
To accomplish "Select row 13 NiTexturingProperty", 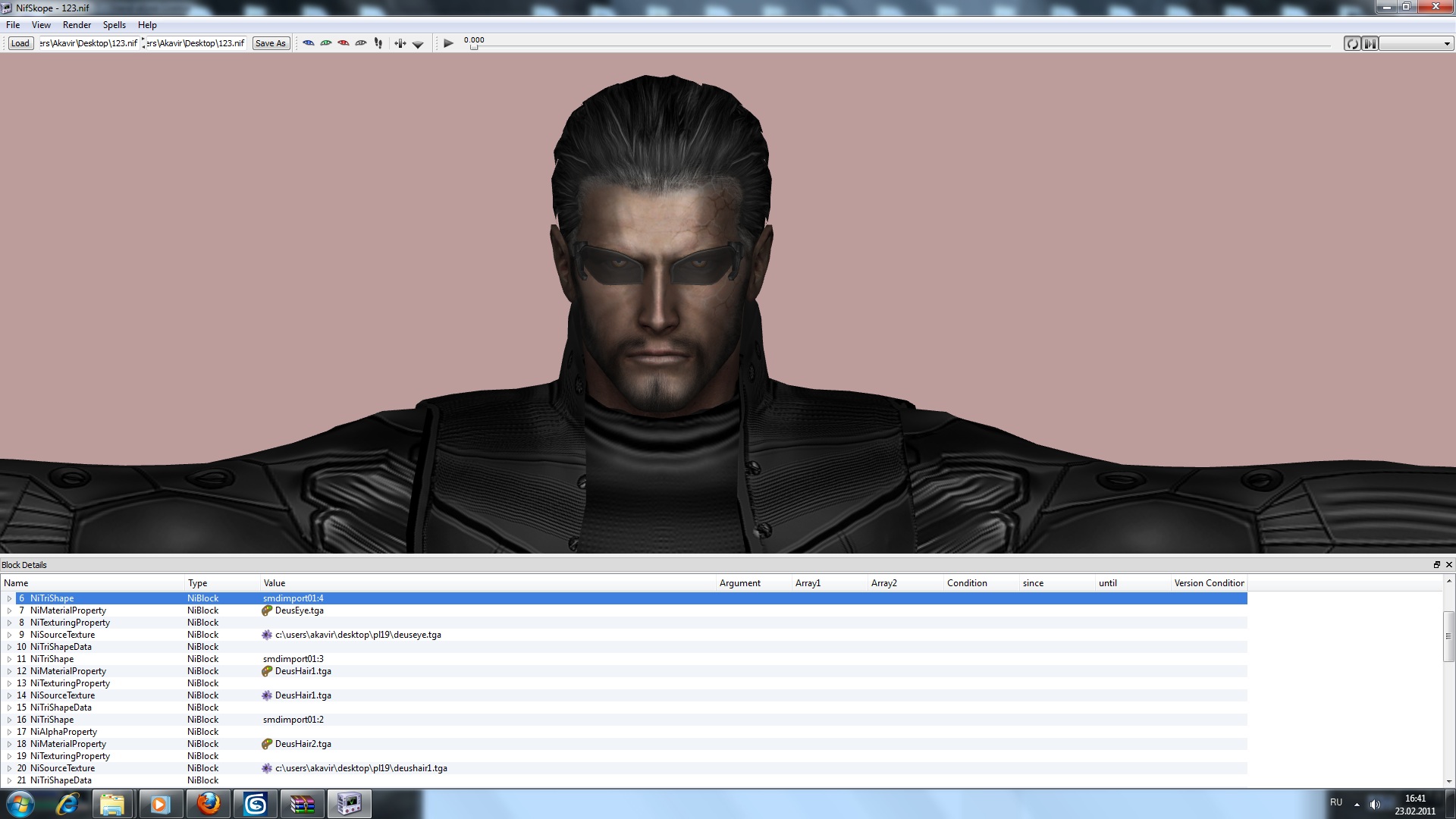I will click(x=624, y=683).
